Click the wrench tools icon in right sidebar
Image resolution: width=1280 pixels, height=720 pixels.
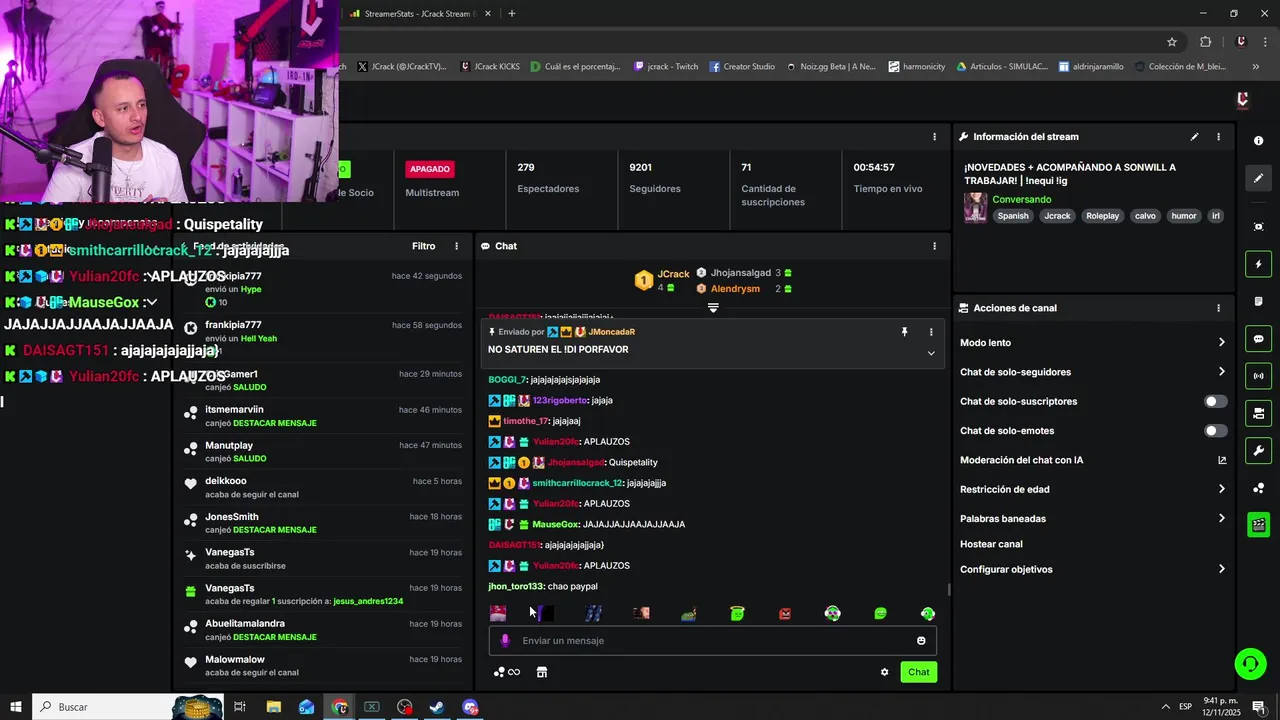point(1258,450)
